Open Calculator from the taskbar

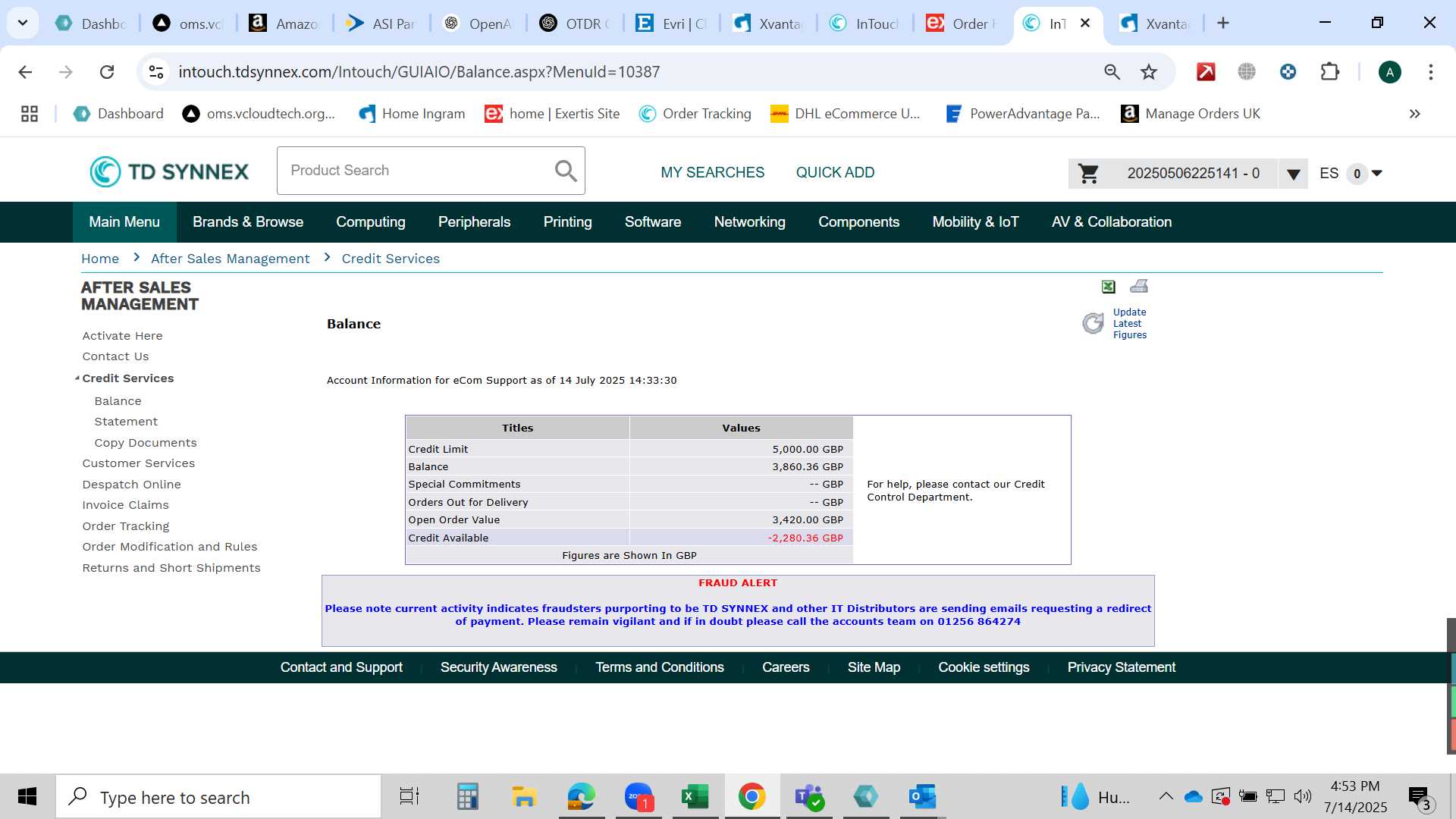click(467, 797)
